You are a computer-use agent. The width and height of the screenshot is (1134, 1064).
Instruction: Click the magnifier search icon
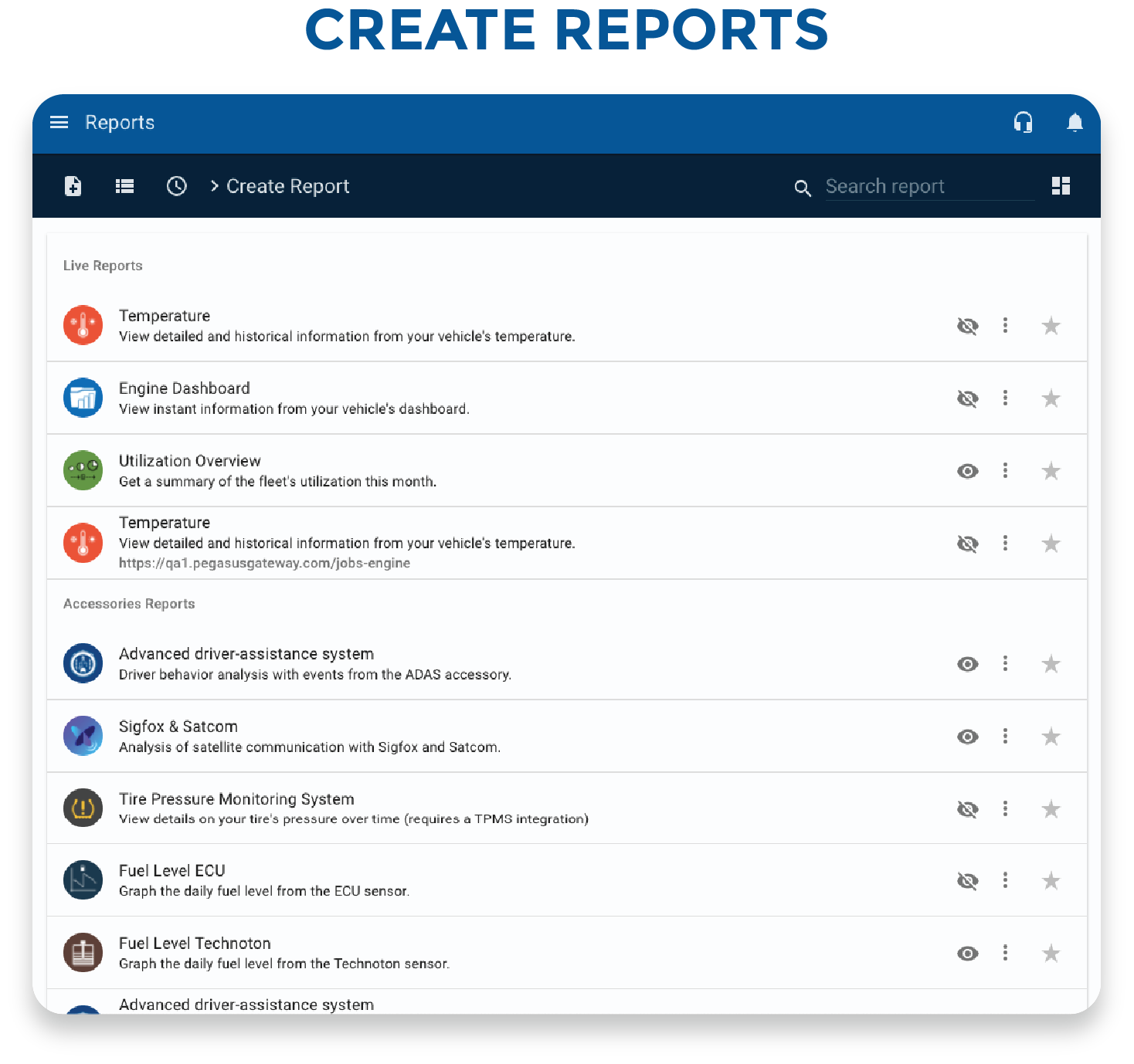(x=803, y=188)
